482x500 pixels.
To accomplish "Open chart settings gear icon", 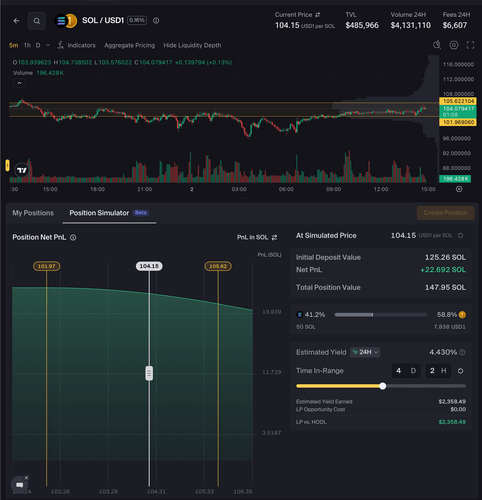I will coord(454,45).
